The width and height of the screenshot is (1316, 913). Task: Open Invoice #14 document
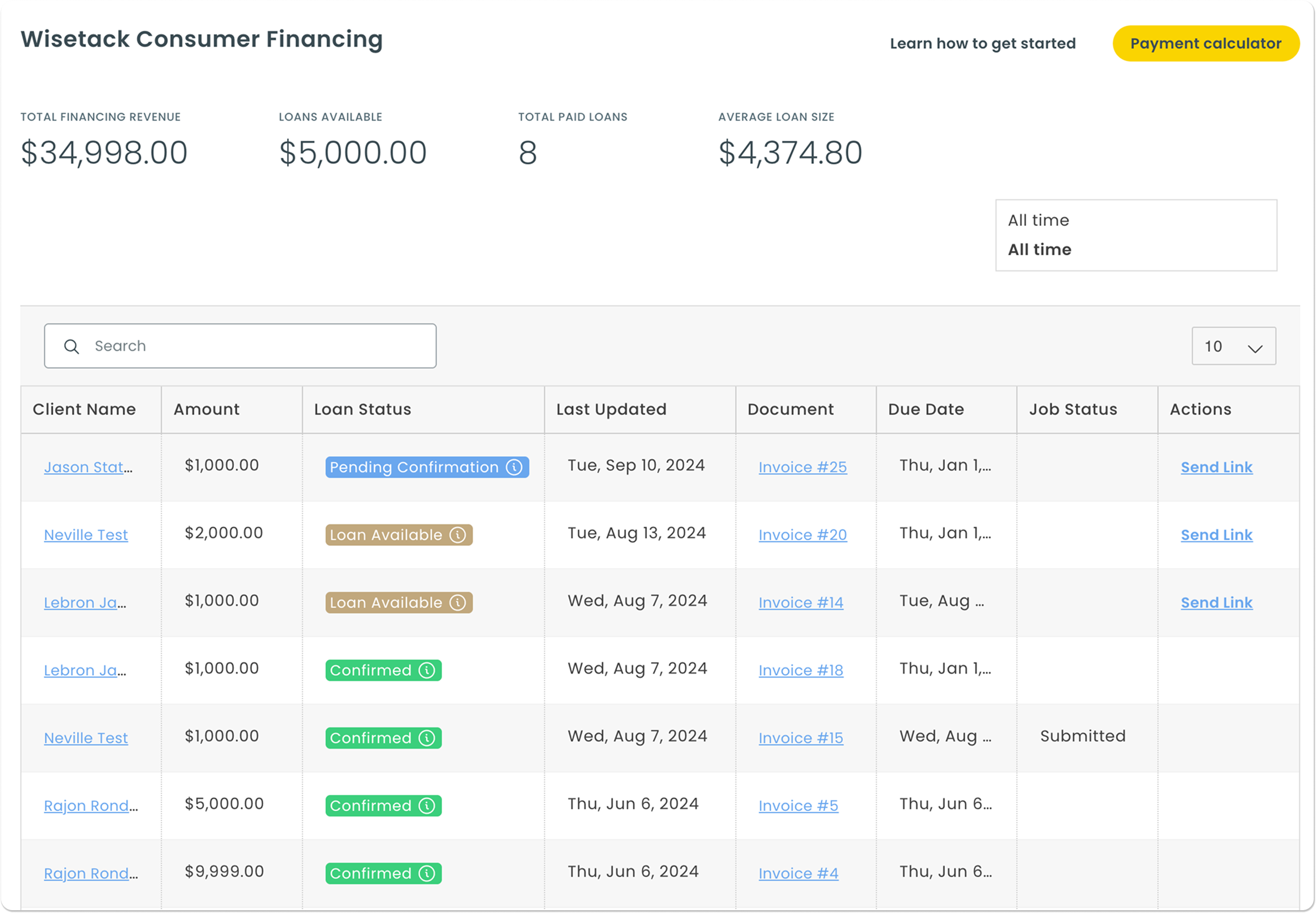(801, 603)
